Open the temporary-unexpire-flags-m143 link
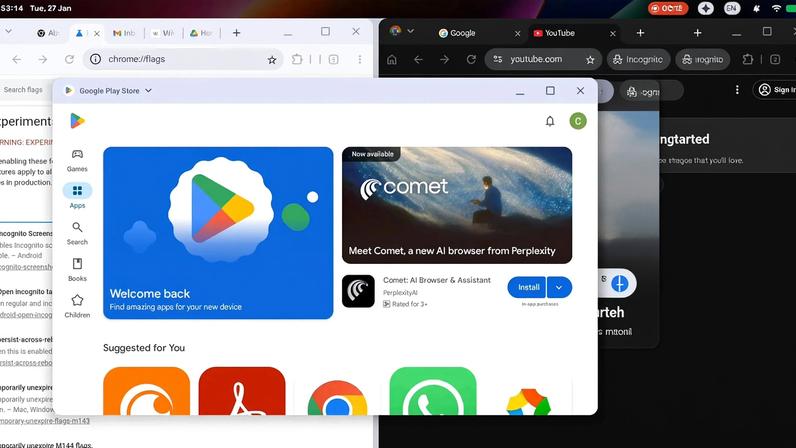Viewport: 796px width, 448px height. [45, 421]
